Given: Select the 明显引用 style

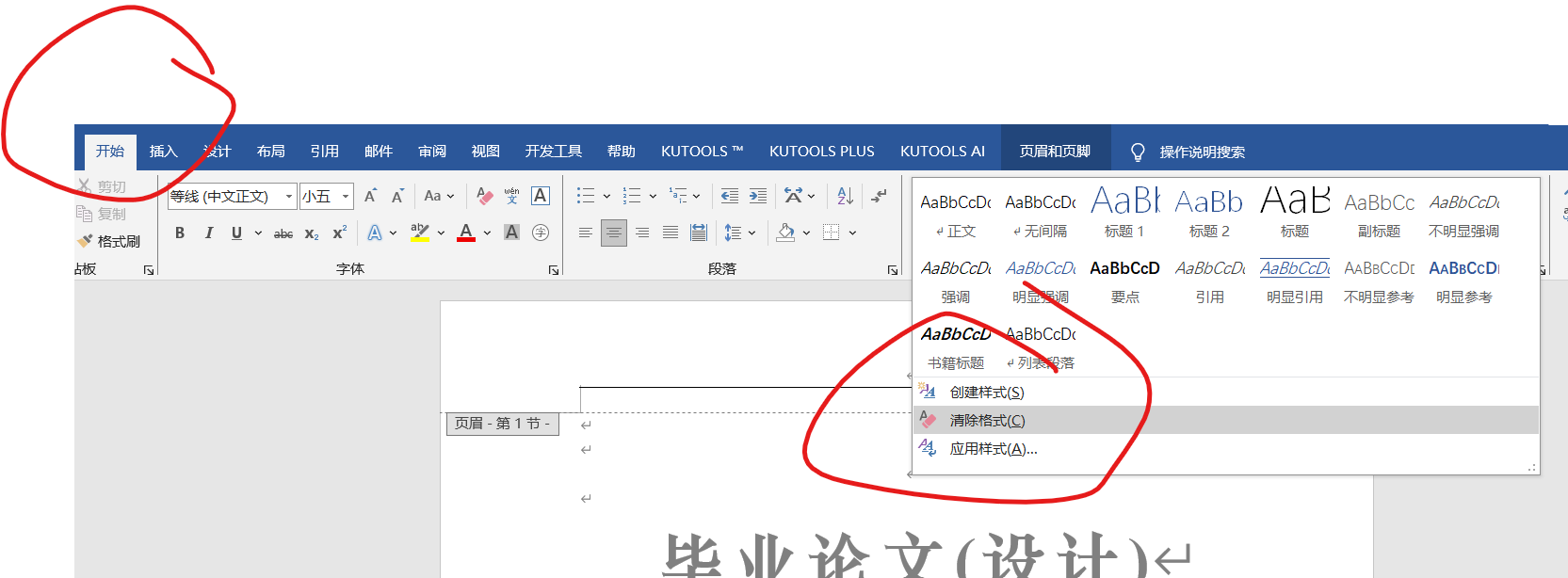Looking at the screenshot, I should click(1294, 280).
